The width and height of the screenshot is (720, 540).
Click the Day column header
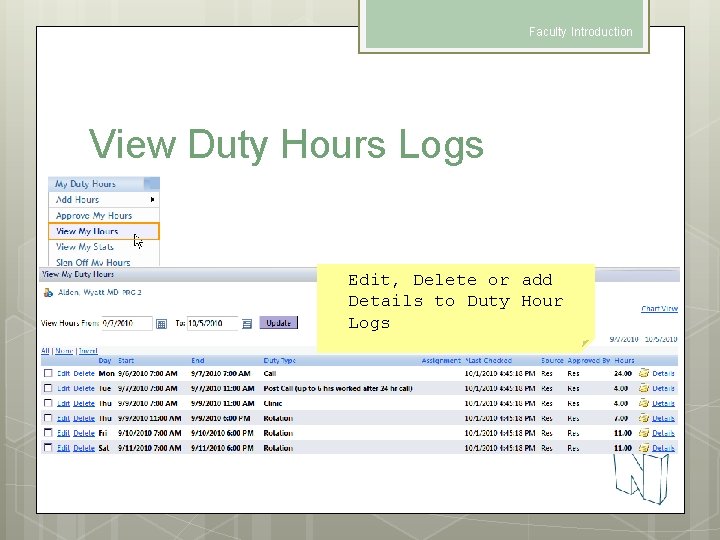[105, 361]
